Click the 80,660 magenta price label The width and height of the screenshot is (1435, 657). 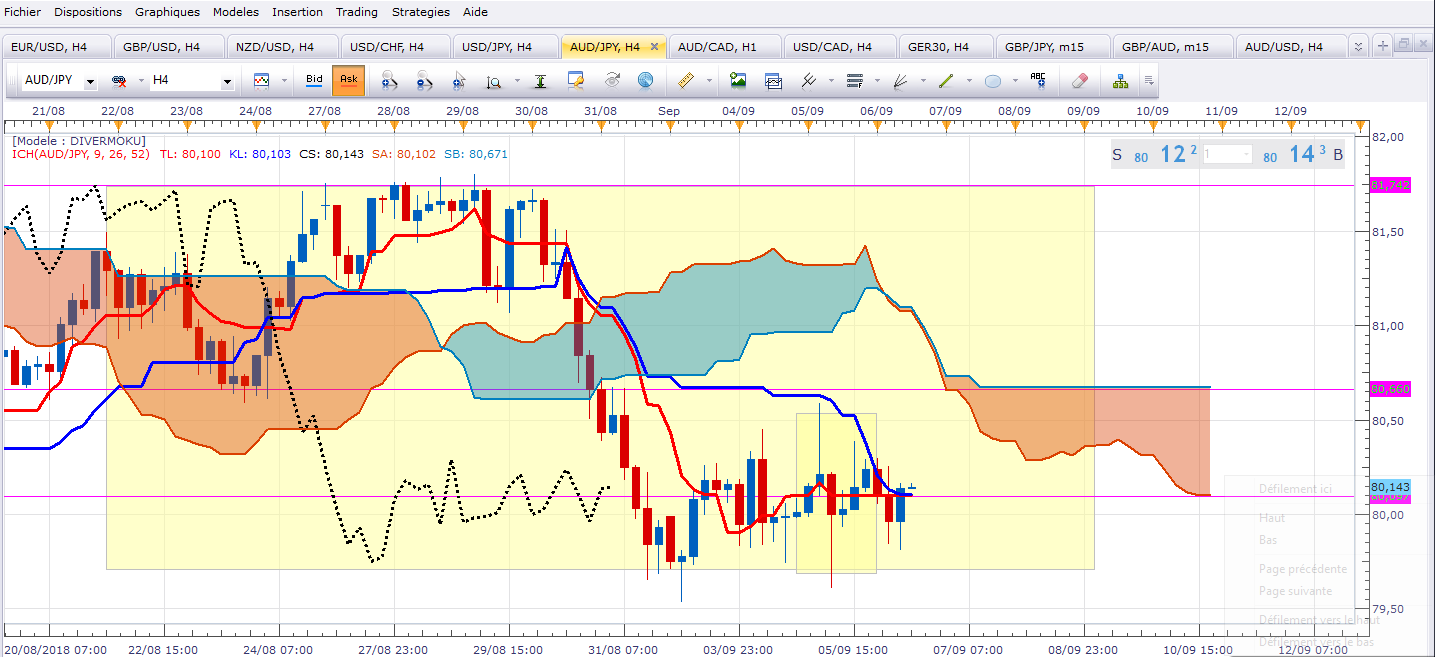pyautogui.click(x=1390, y=389)
